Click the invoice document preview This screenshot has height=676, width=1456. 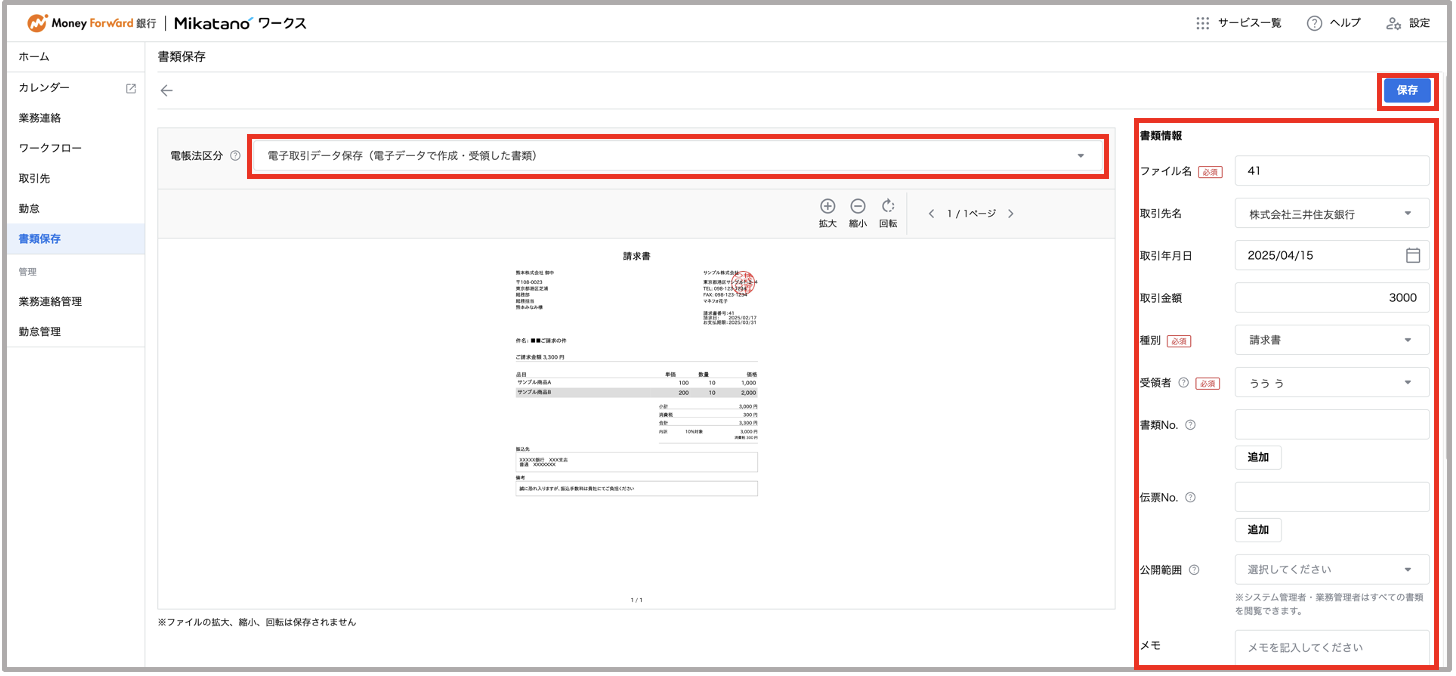click(x=636, y=423)
